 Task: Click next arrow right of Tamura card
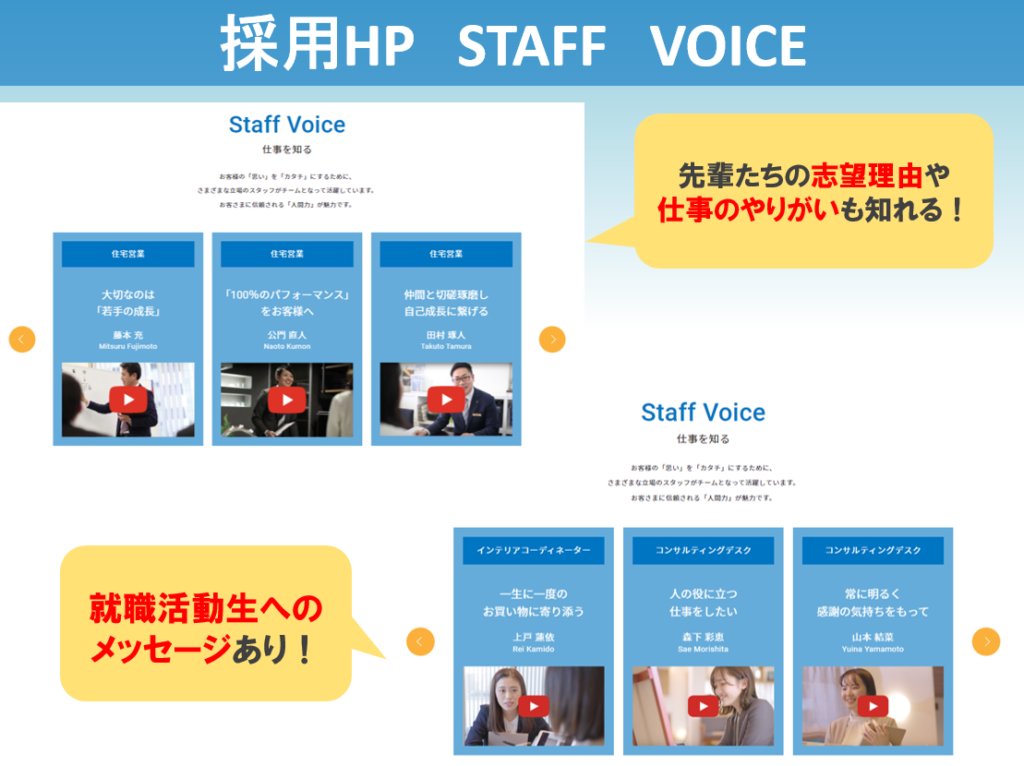pyautogui.click(x=552, y=340)
